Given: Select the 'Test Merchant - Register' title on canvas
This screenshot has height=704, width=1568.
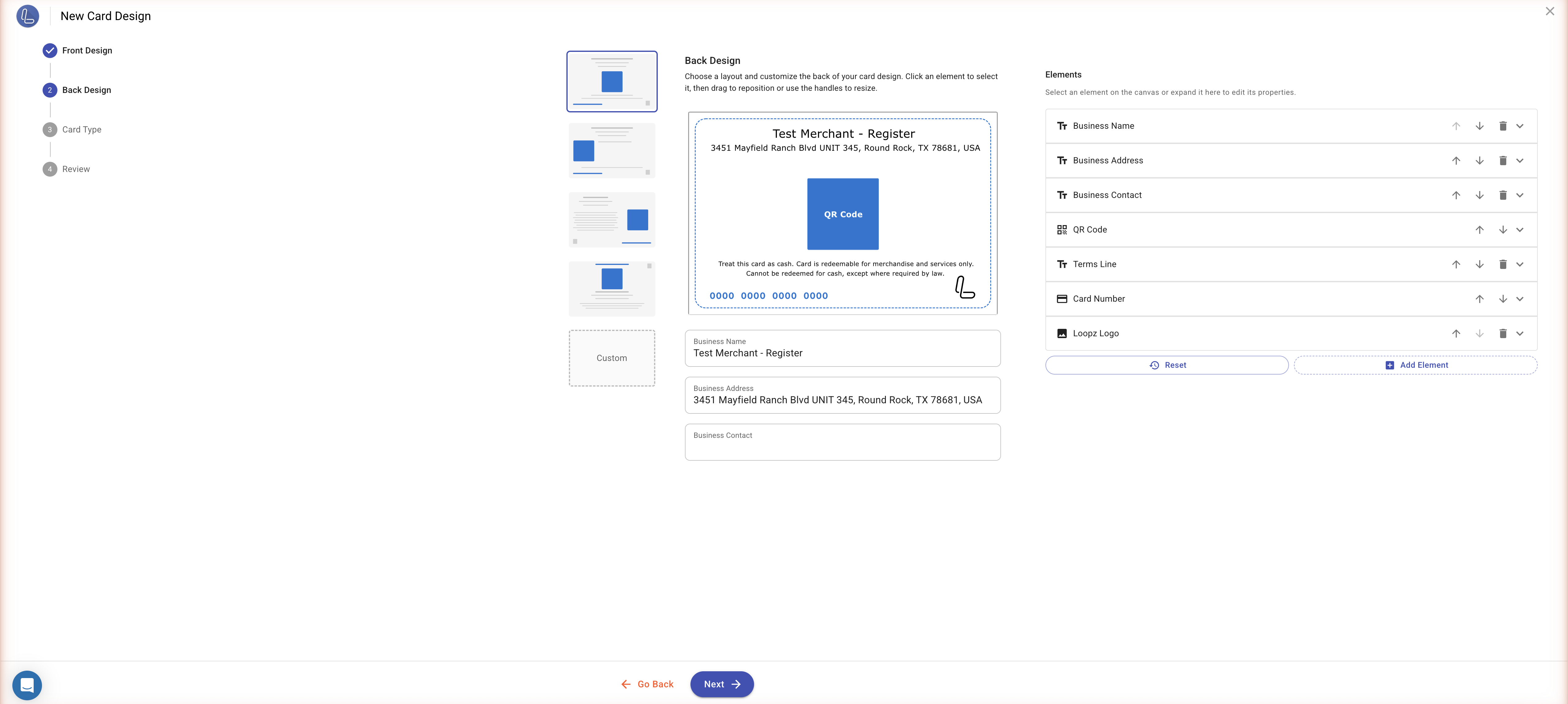Looking at the screenshot, I should (844, 134).
